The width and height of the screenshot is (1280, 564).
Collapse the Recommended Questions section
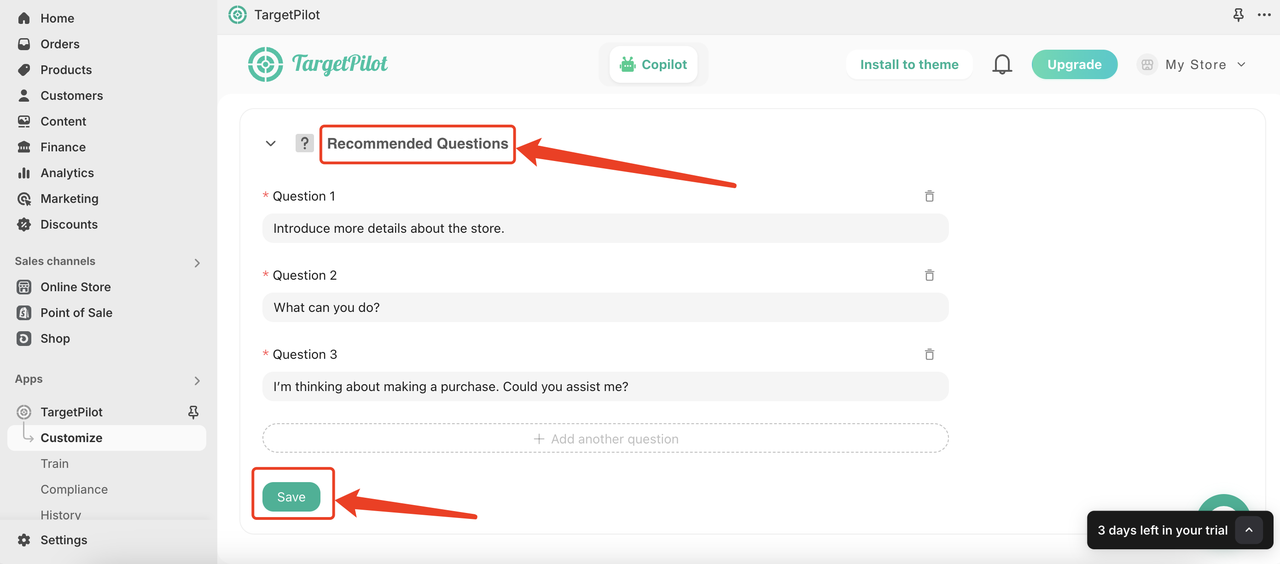tap(270, 143)
